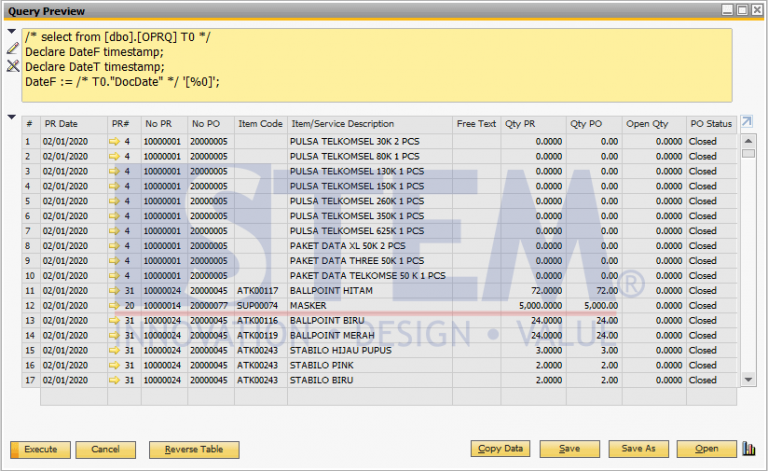The image size is (768, 471).
Task: Select the item code cell 'ATK00119'
Action: (261, 335)
